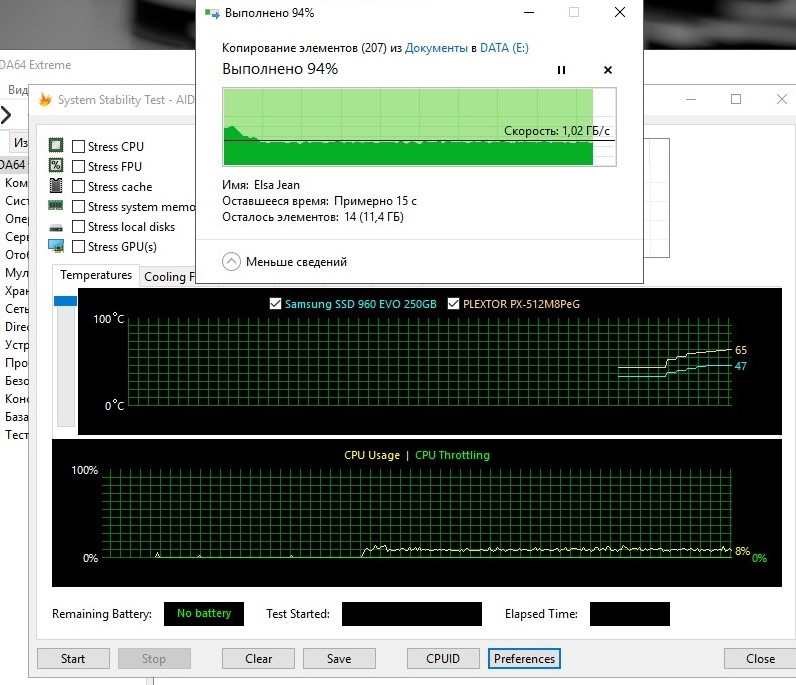Switch to the Cooling Fans tab
The image size is (796, 685).
pos(168,277)
